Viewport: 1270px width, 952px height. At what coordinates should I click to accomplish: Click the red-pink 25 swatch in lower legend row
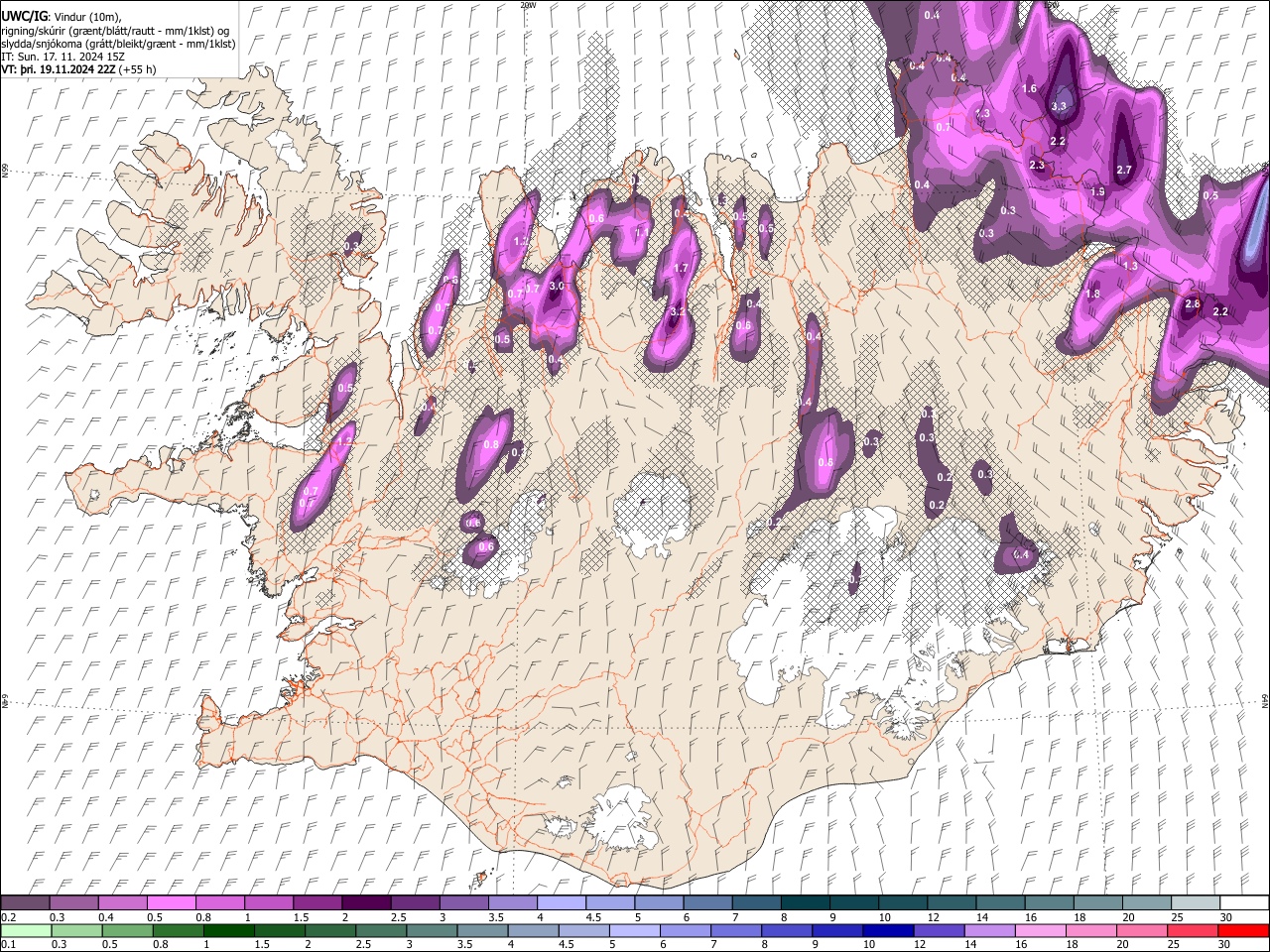click(1192, 930)
